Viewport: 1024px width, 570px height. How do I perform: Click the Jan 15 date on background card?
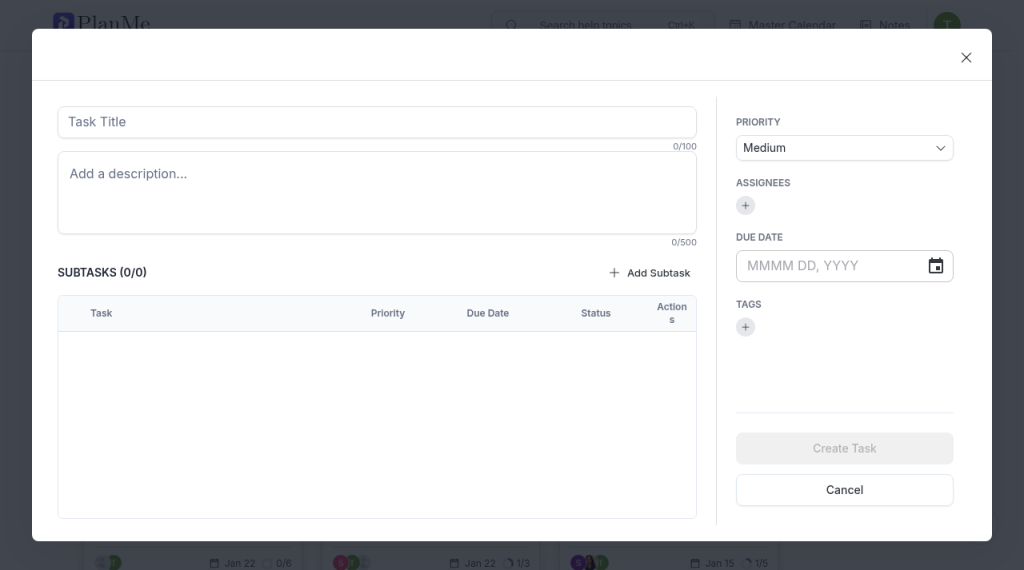point(719,563)
